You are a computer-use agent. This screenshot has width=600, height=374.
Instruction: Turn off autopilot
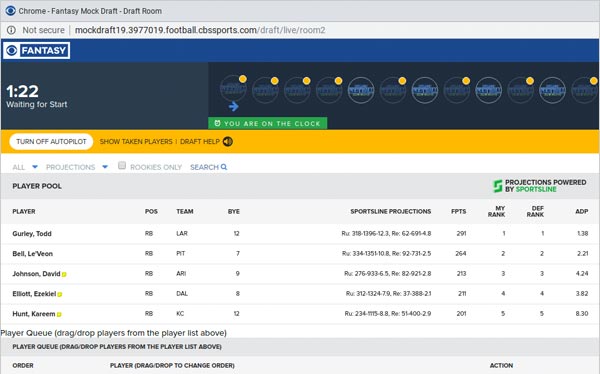tap(51, 142)
